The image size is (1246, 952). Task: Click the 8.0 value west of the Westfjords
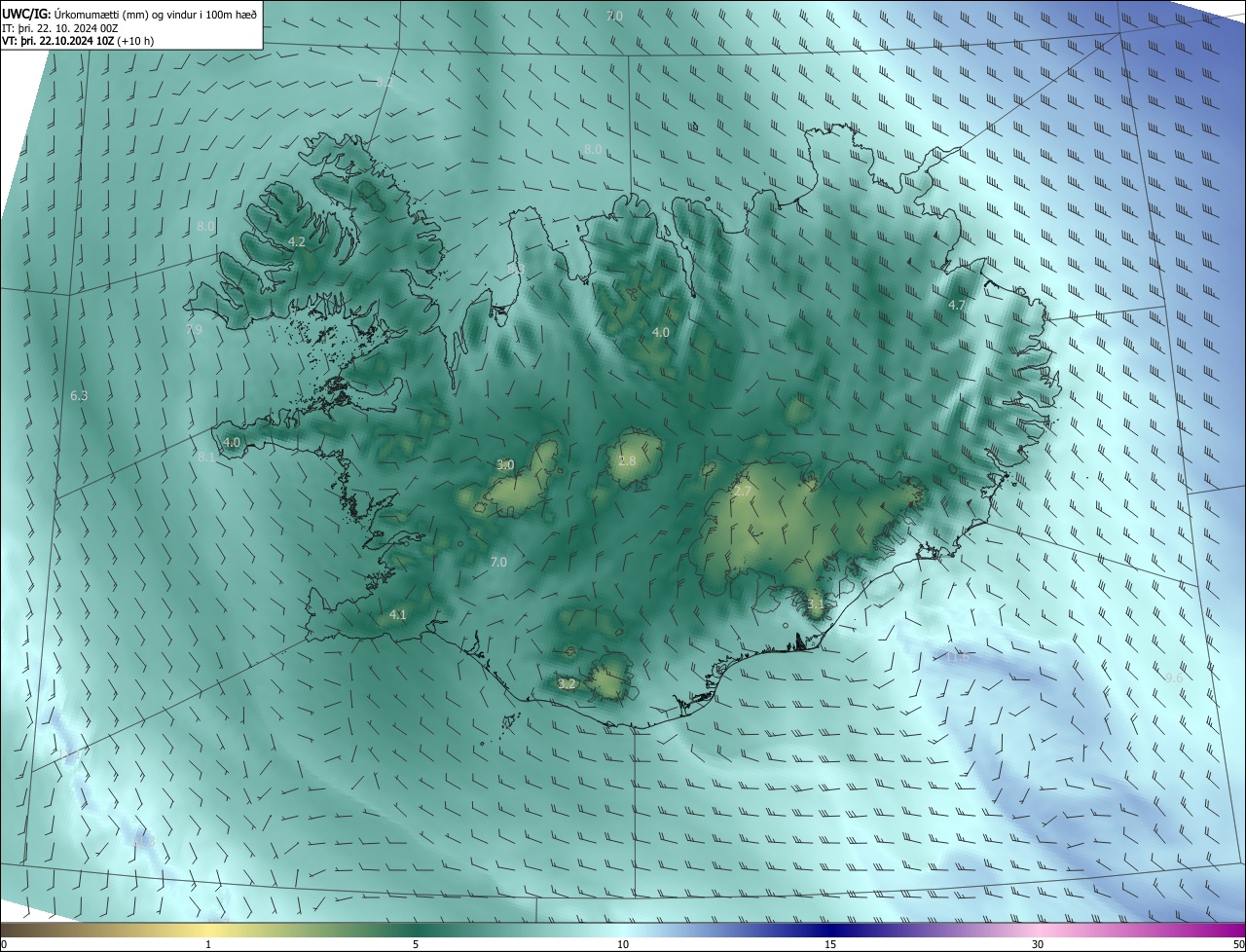pos(205,226)
